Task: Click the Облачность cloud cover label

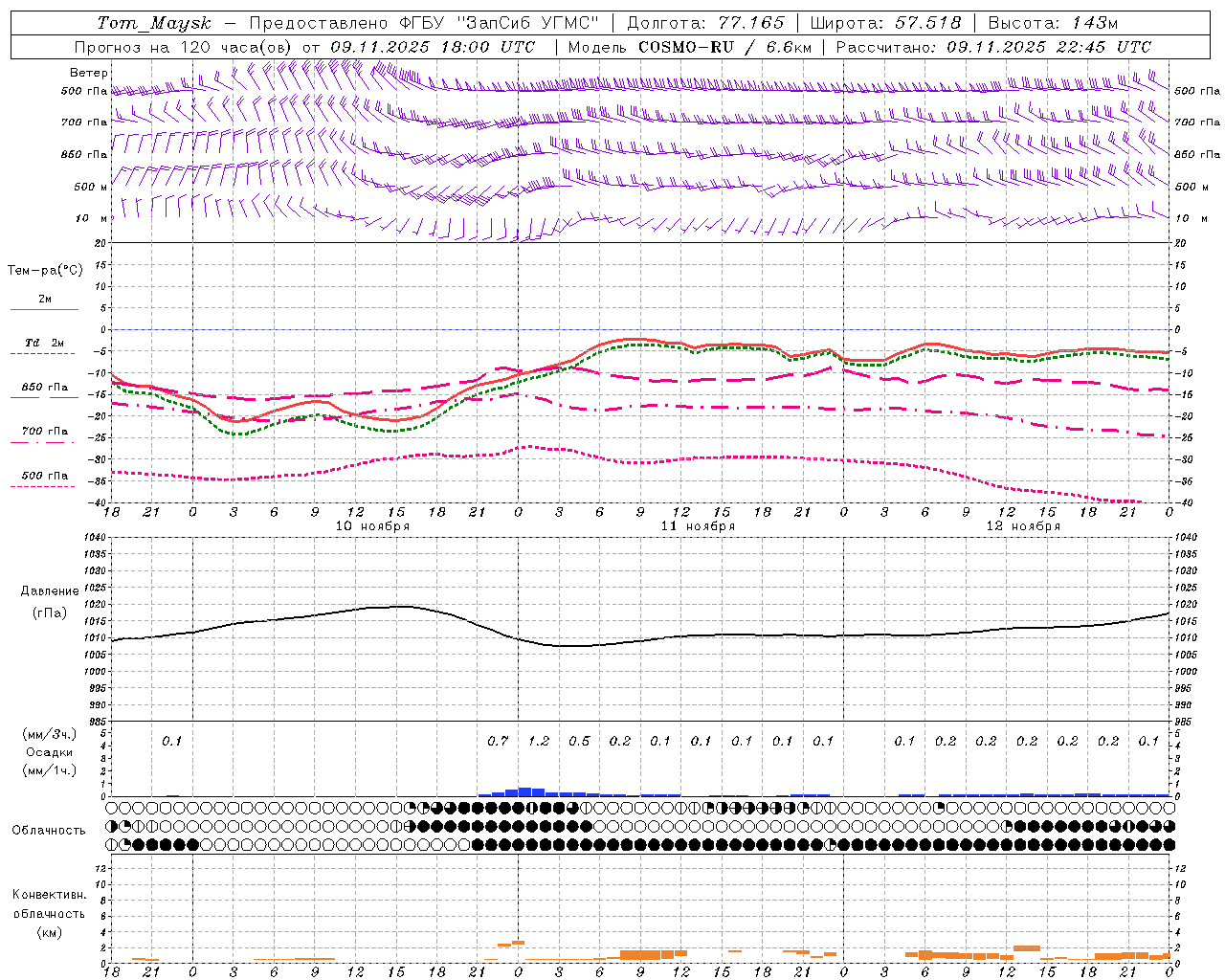Action: coord(49,831)
